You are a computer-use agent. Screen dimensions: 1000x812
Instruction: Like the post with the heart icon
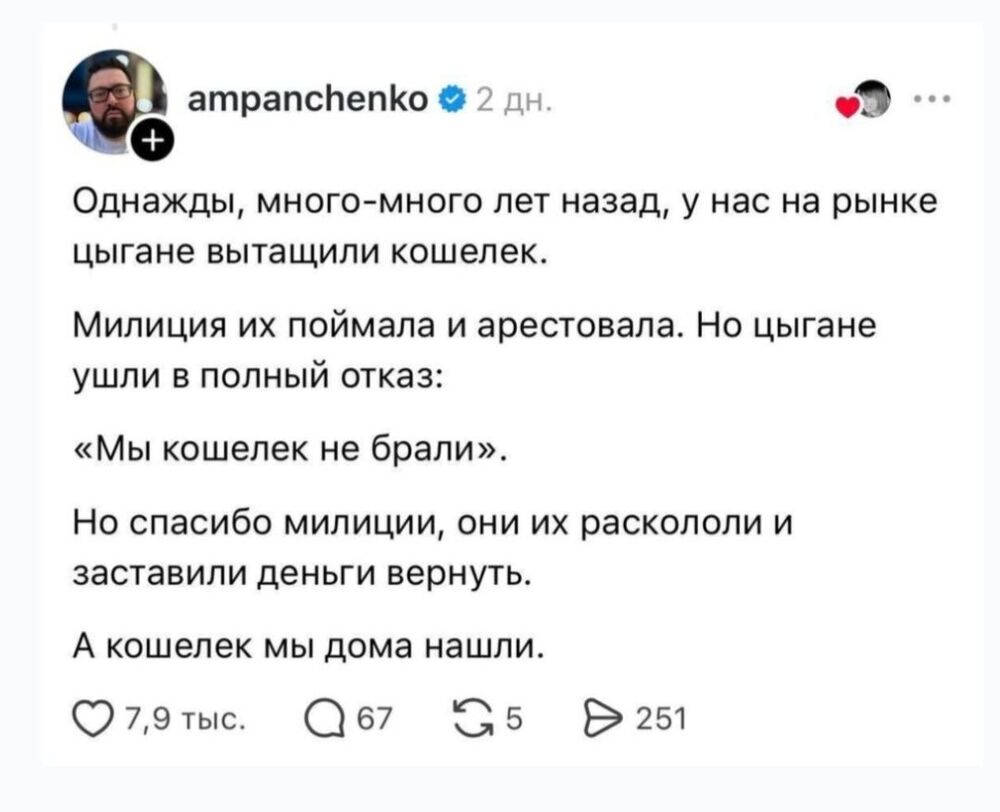coord(93,720)
